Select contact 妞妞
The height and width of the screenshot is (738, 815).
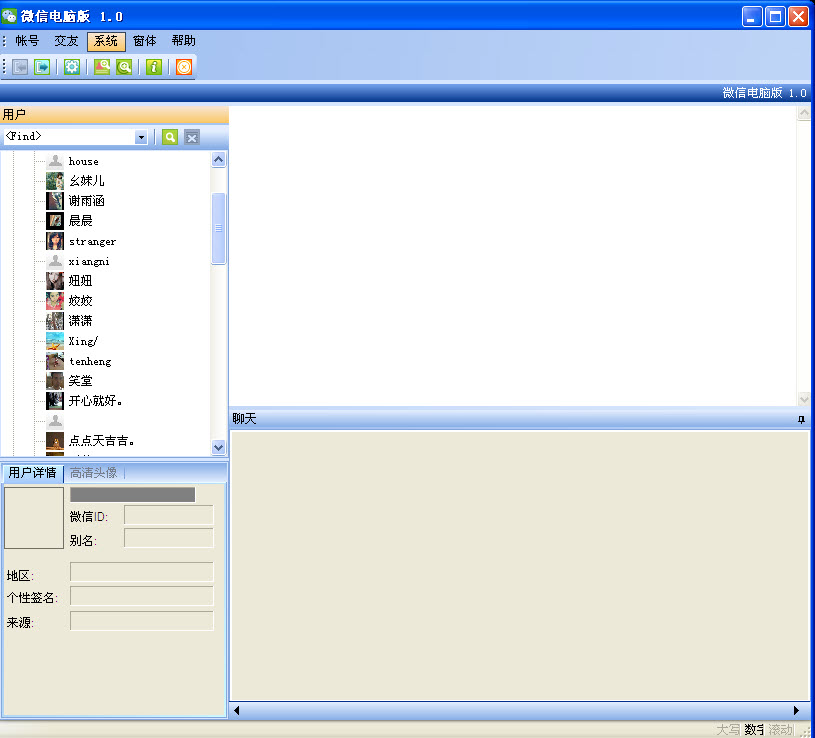(x=81, y=281)
